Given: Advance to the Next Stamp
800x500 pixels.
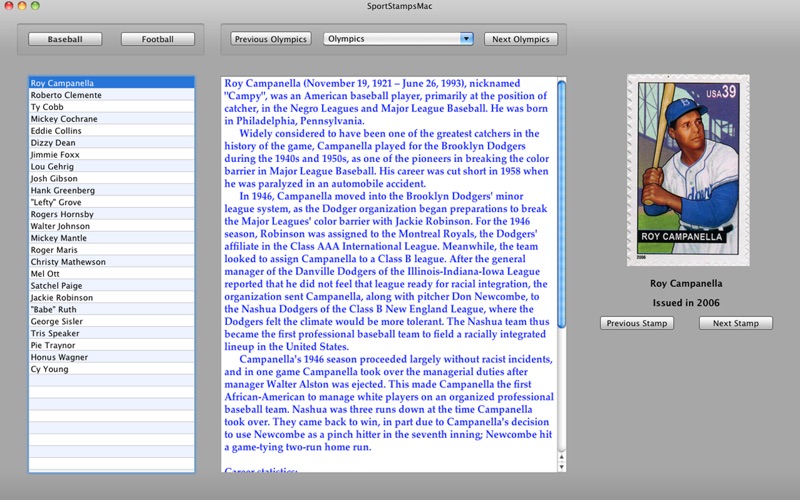Looking at the screenshot, I should coord(736,323).
